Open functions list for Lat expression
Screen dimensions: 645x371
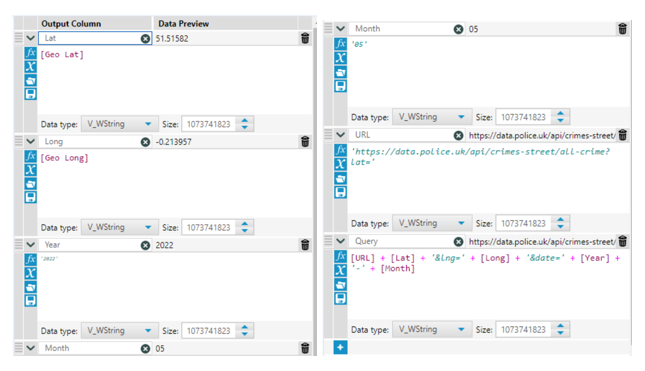[30, 53]
